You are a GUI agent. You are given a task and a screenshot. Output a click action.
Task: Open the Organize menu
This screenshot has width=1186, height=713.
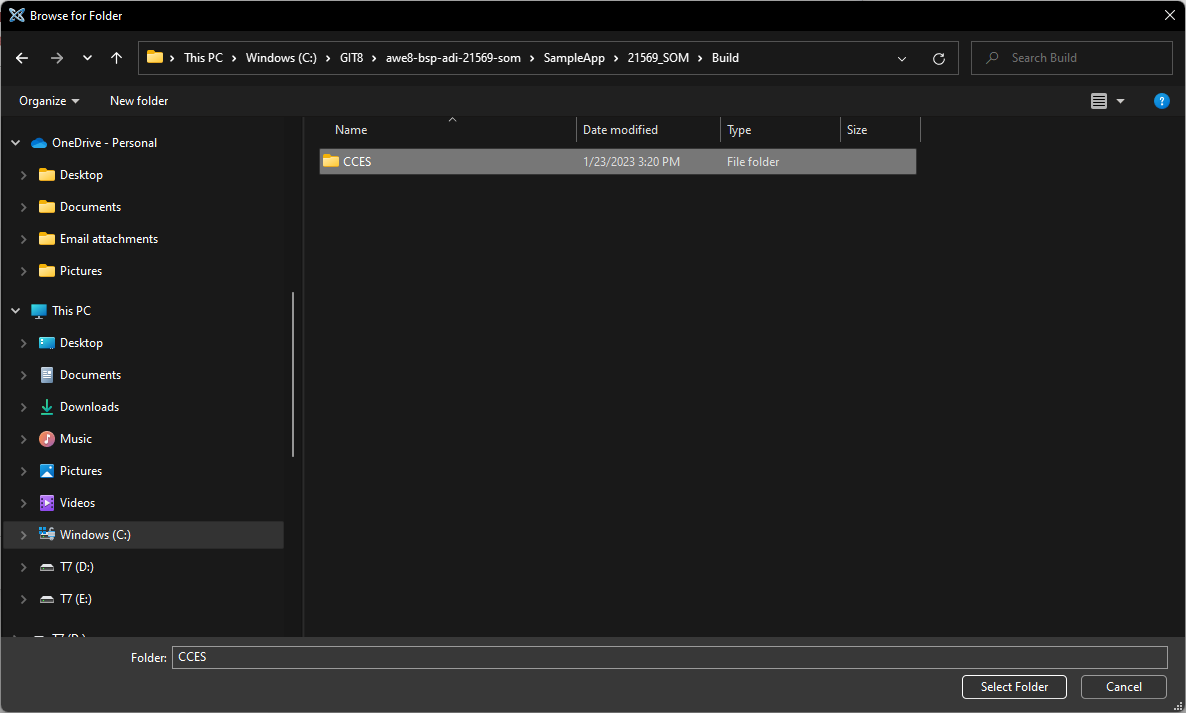[49, 101]
